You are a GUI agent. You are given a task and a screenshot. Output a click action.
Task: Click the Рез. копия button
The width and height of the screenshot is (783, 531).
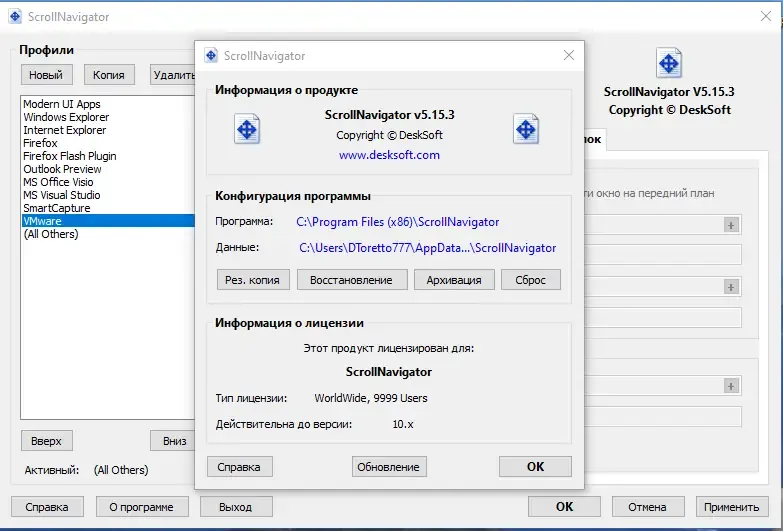[253, 280]
